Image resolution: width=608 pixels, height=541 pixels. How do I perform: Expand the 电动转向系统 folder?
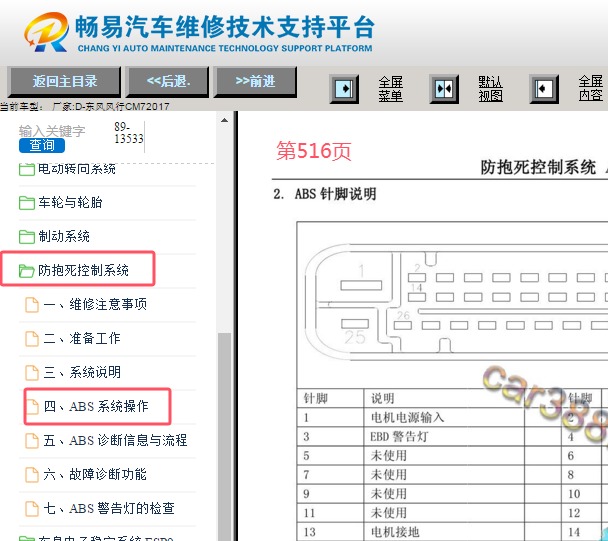tap(76, 169)
